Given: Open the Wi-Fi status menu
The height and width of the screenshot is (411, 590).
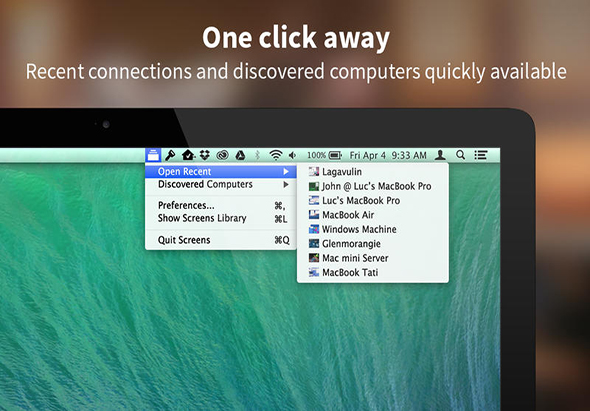Looking at the screenshot, I should tap(276, 155).
